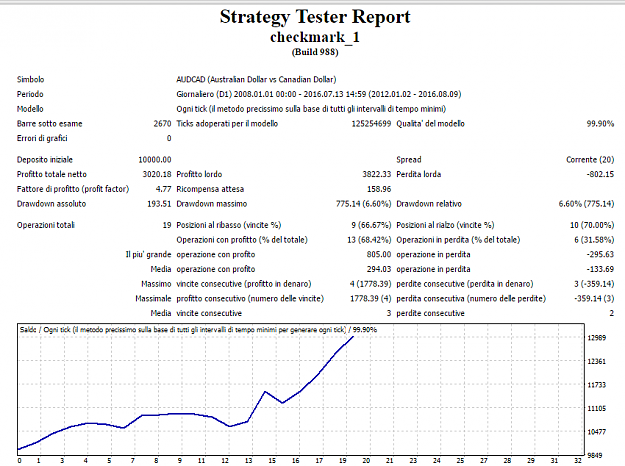Click the consecutive losses value 3 (-359.14)
The image size is (625, 466).
(x=594, y=284)
